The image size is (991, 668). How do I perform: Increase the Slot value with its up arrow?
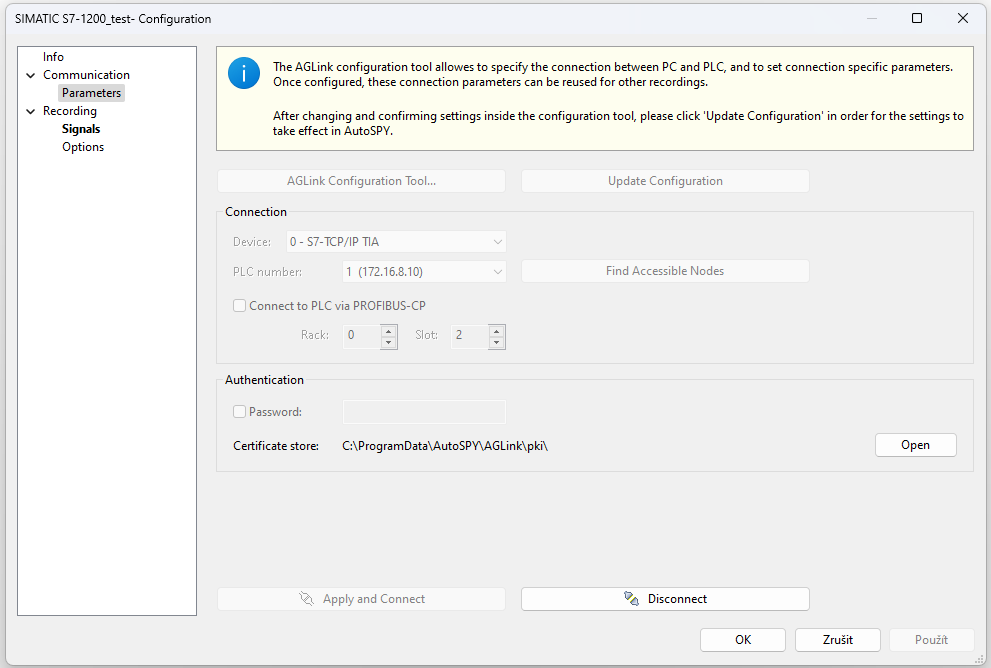[497, 331]
